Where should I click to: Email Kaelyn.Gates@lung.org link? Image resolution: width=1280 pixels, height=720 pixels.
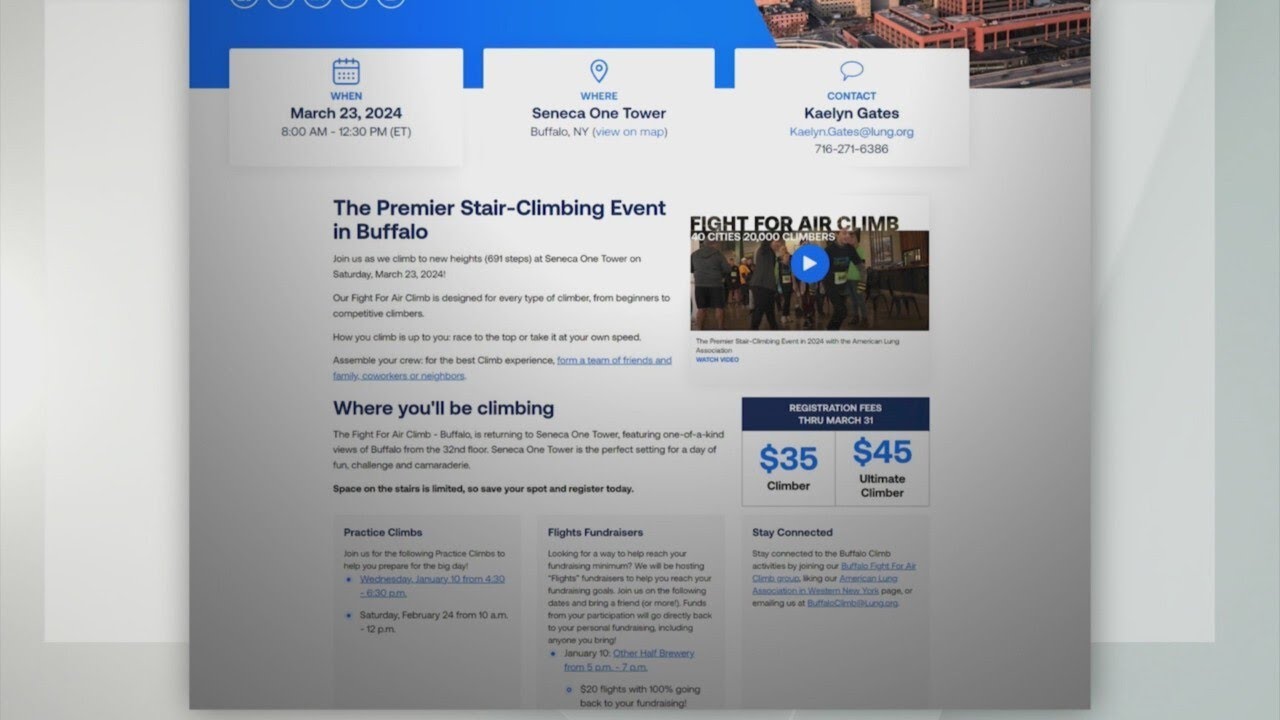tap(851, 132)
